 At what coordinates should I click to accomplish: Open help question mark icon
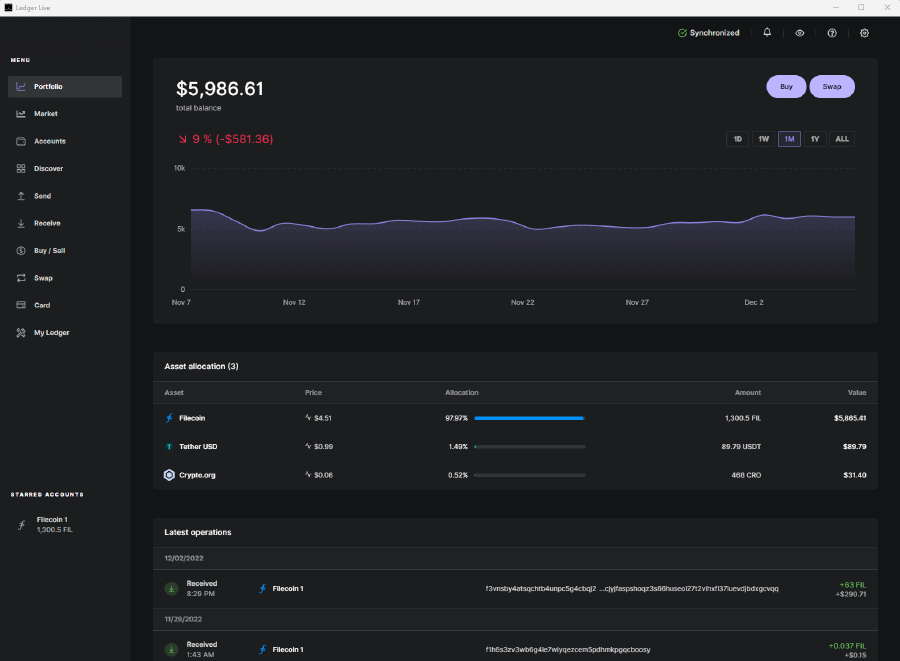832,33
